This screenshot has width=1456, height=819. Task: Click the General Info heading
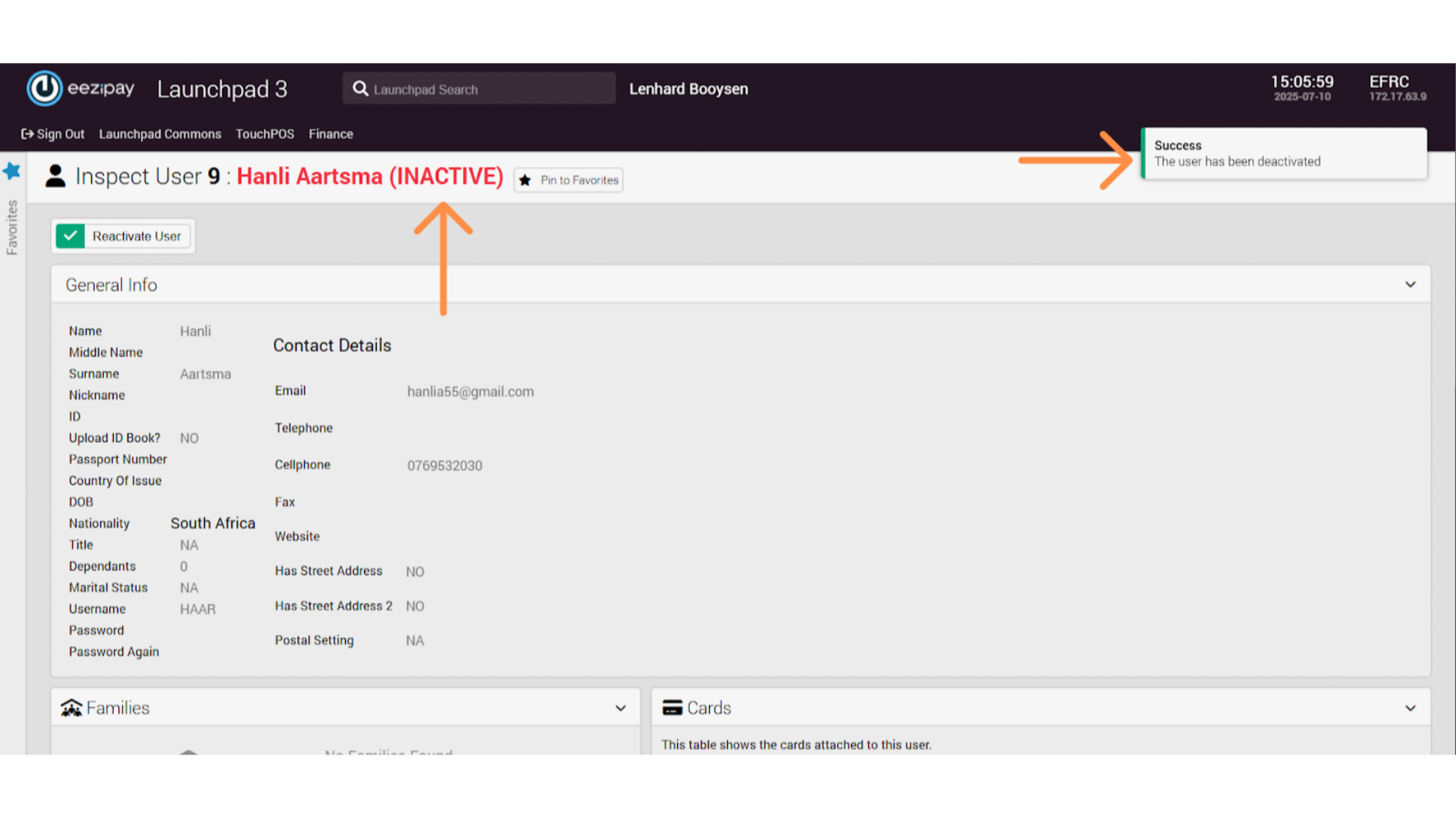[111, 285]
